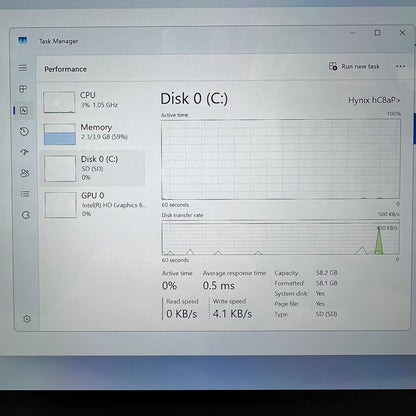
Task: Select the Memory performance entry
Action: click(93, 134)
